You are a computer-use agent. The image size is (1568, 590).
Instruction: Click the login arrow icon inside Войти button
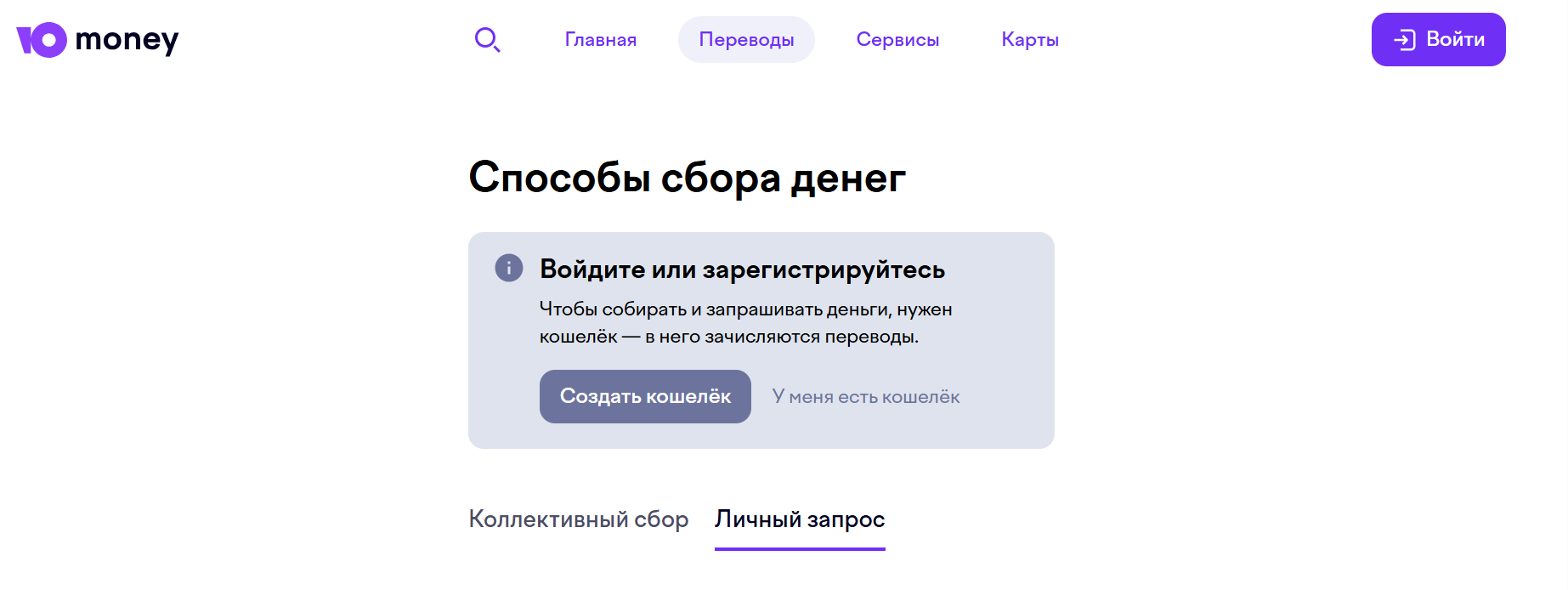(x=1406, y=38)
